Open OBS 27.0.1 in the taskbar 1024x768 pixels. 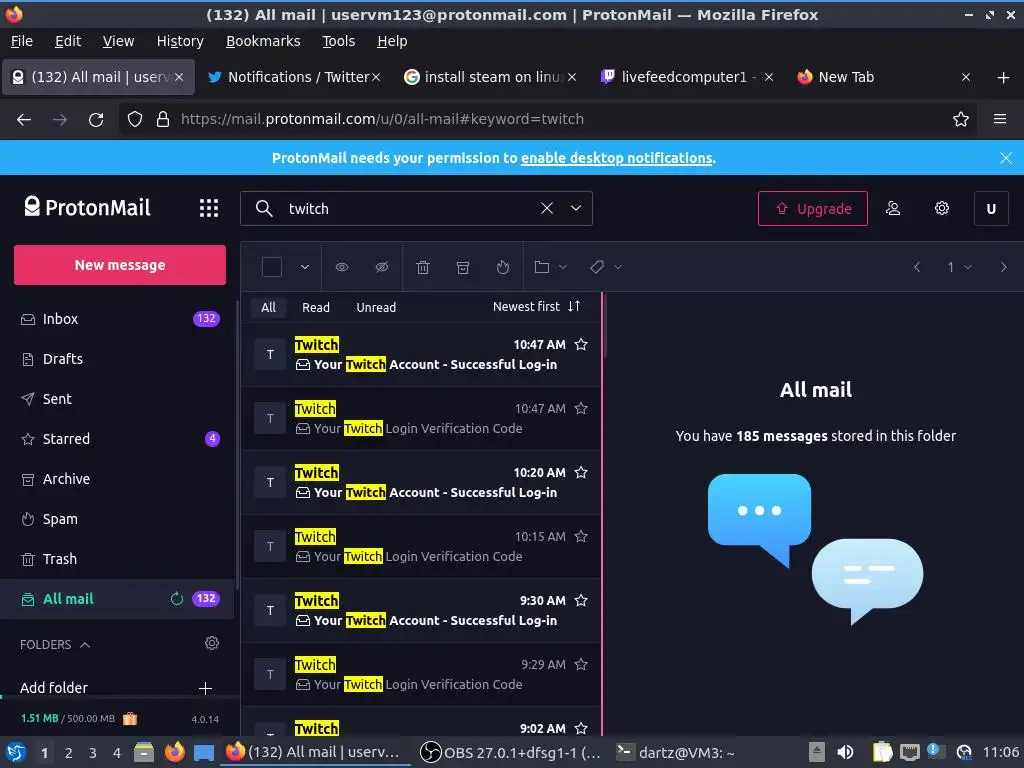pos(510,752)
